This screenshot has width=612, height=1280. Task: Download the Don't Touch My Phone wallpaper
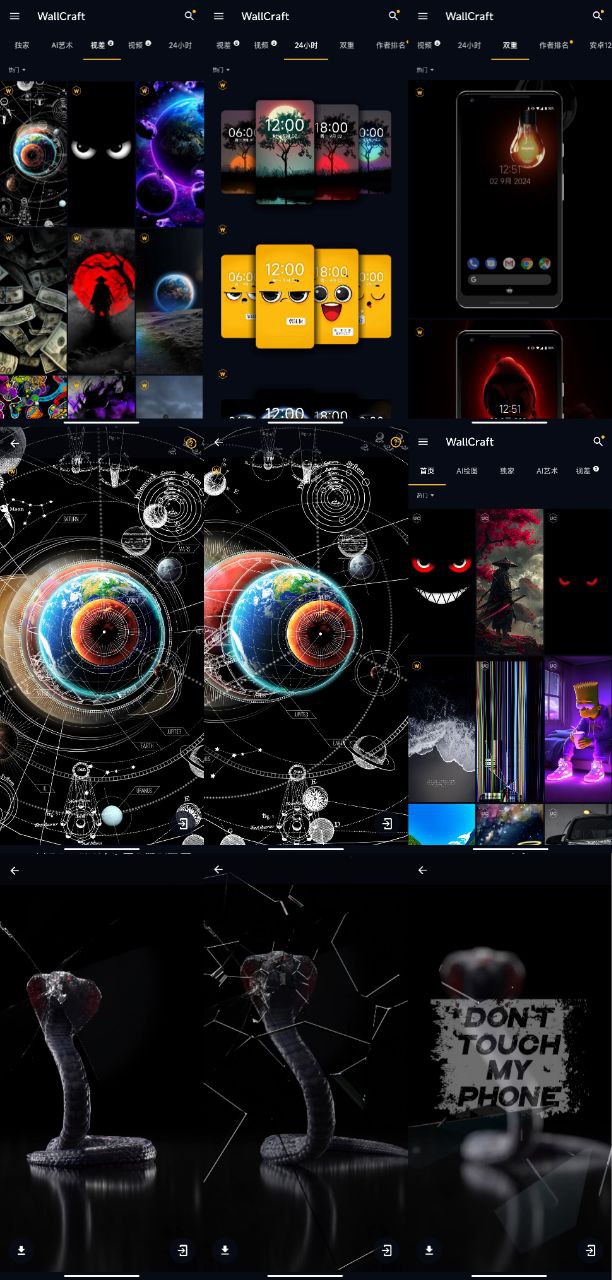click(429, 1250)
